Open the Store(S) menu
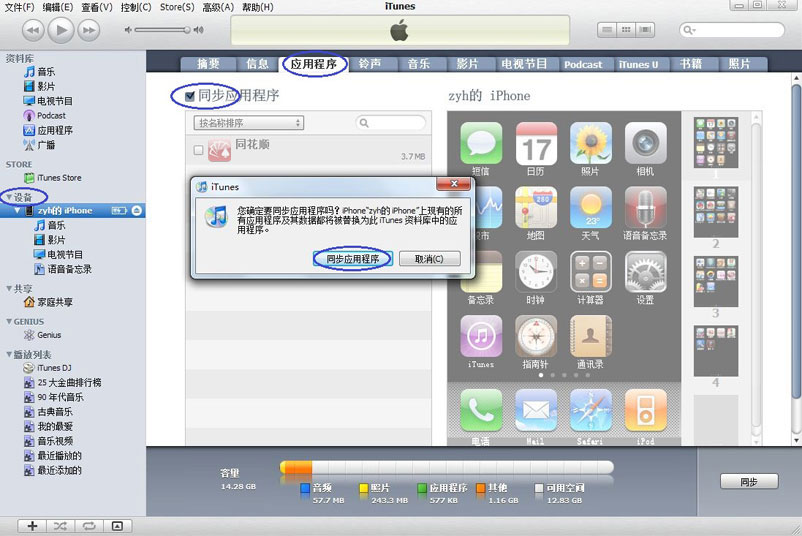 pos(177,7)
